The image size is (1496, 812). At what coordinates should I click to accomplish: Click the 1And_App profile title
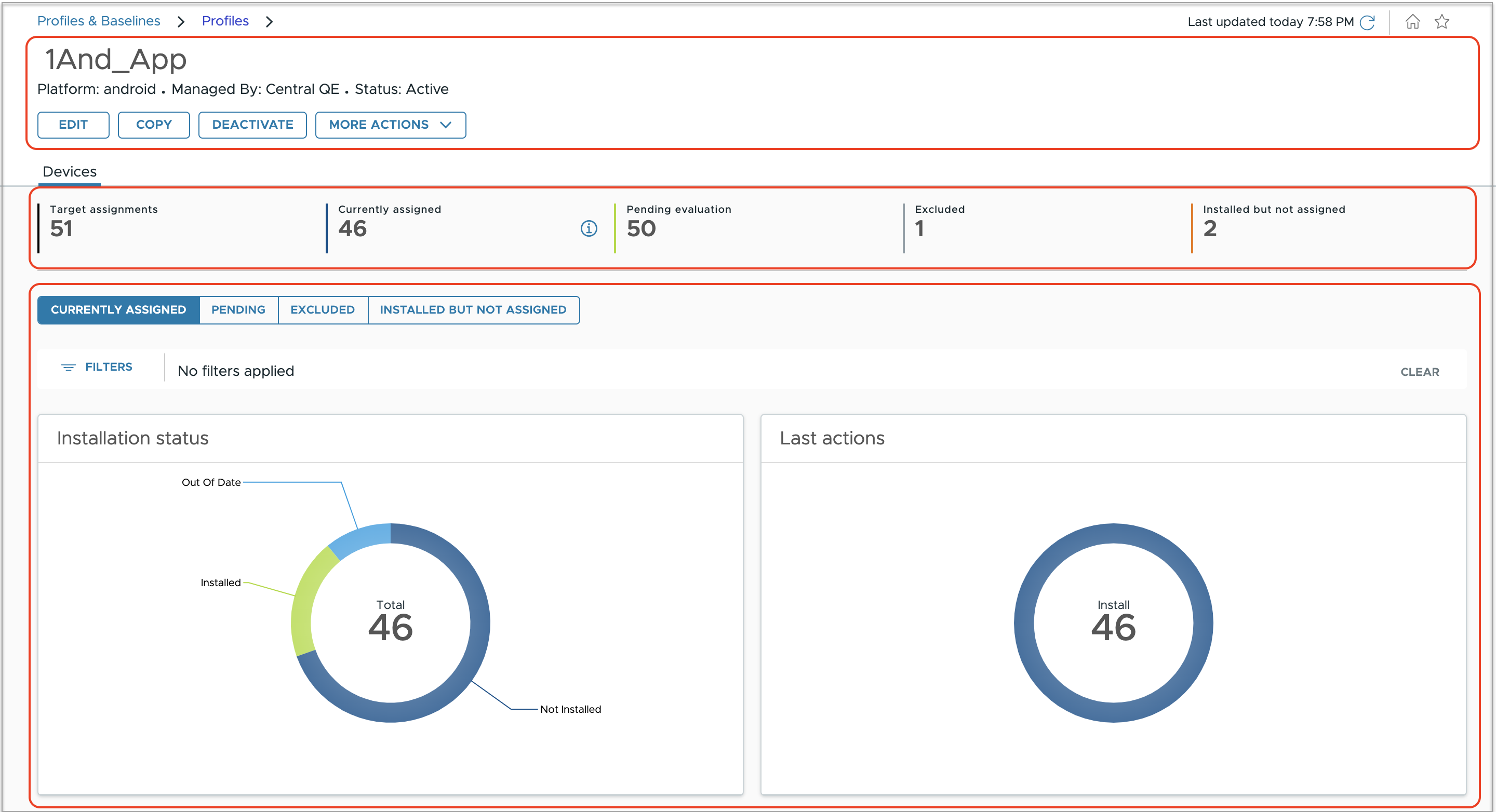[115, 59]
